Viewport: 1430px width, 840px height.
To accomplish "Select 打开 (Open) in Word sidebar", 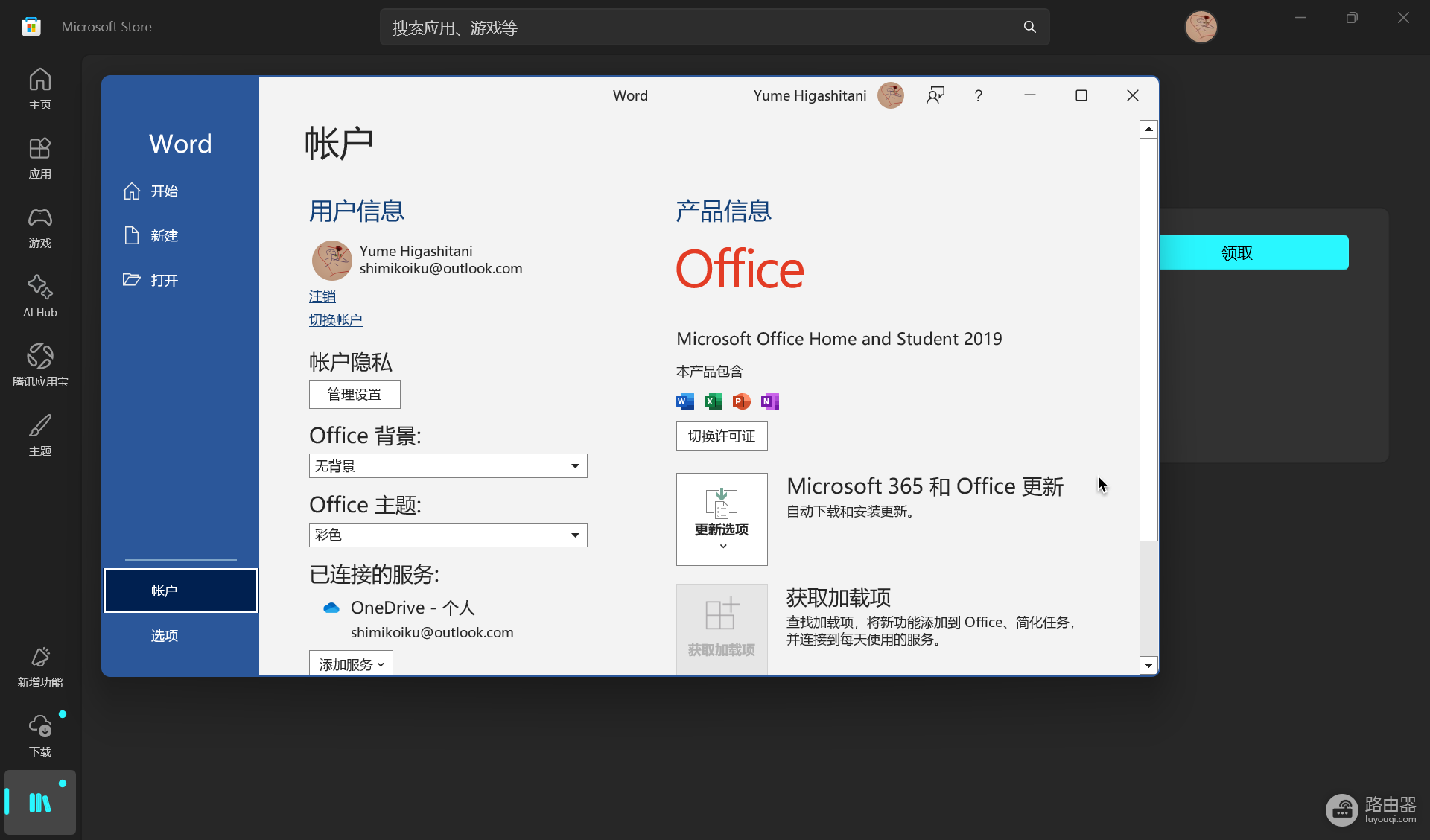I will (180, 281).
